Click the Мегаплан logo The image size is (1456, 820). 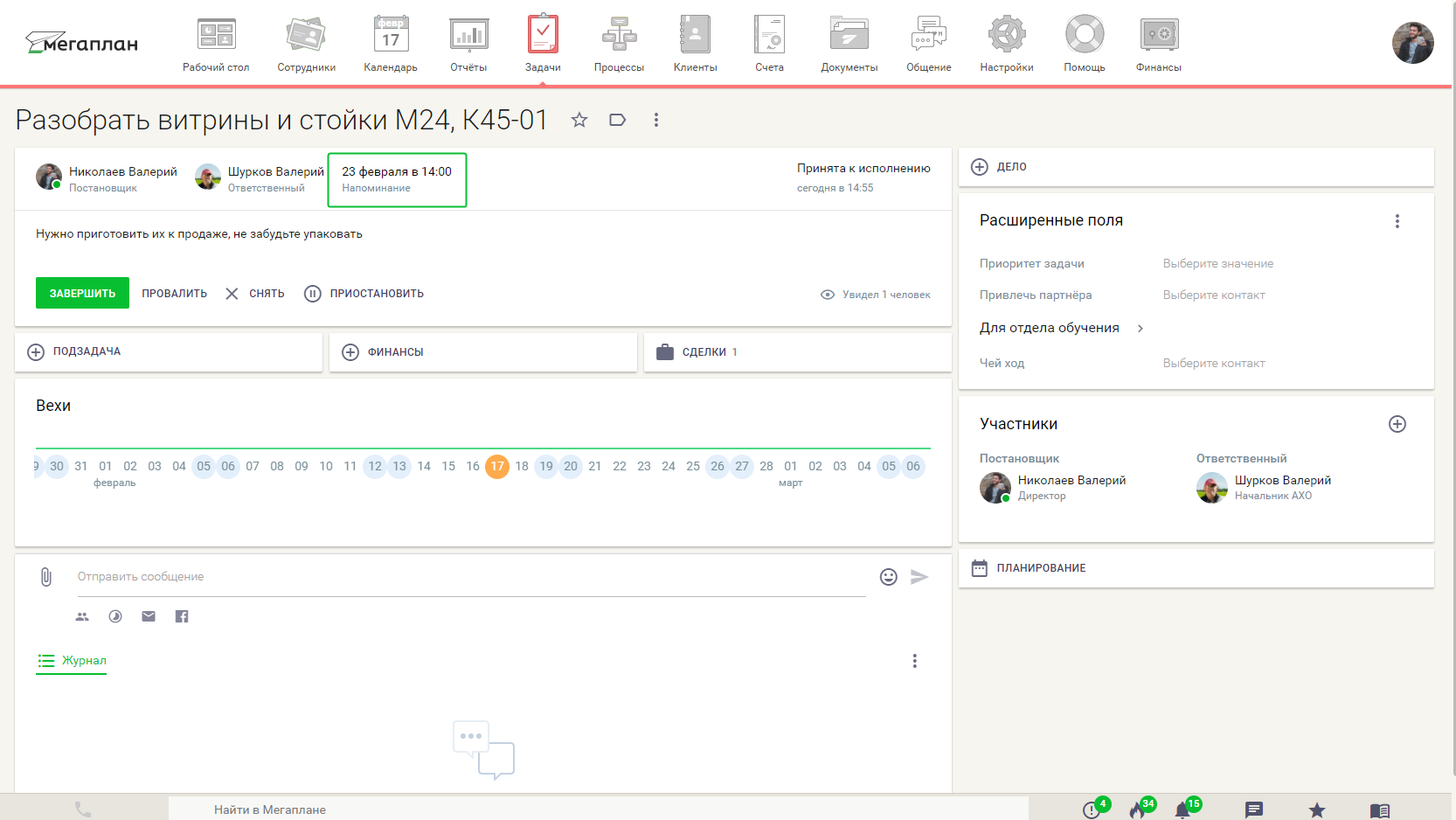click(x=81, y=43)
